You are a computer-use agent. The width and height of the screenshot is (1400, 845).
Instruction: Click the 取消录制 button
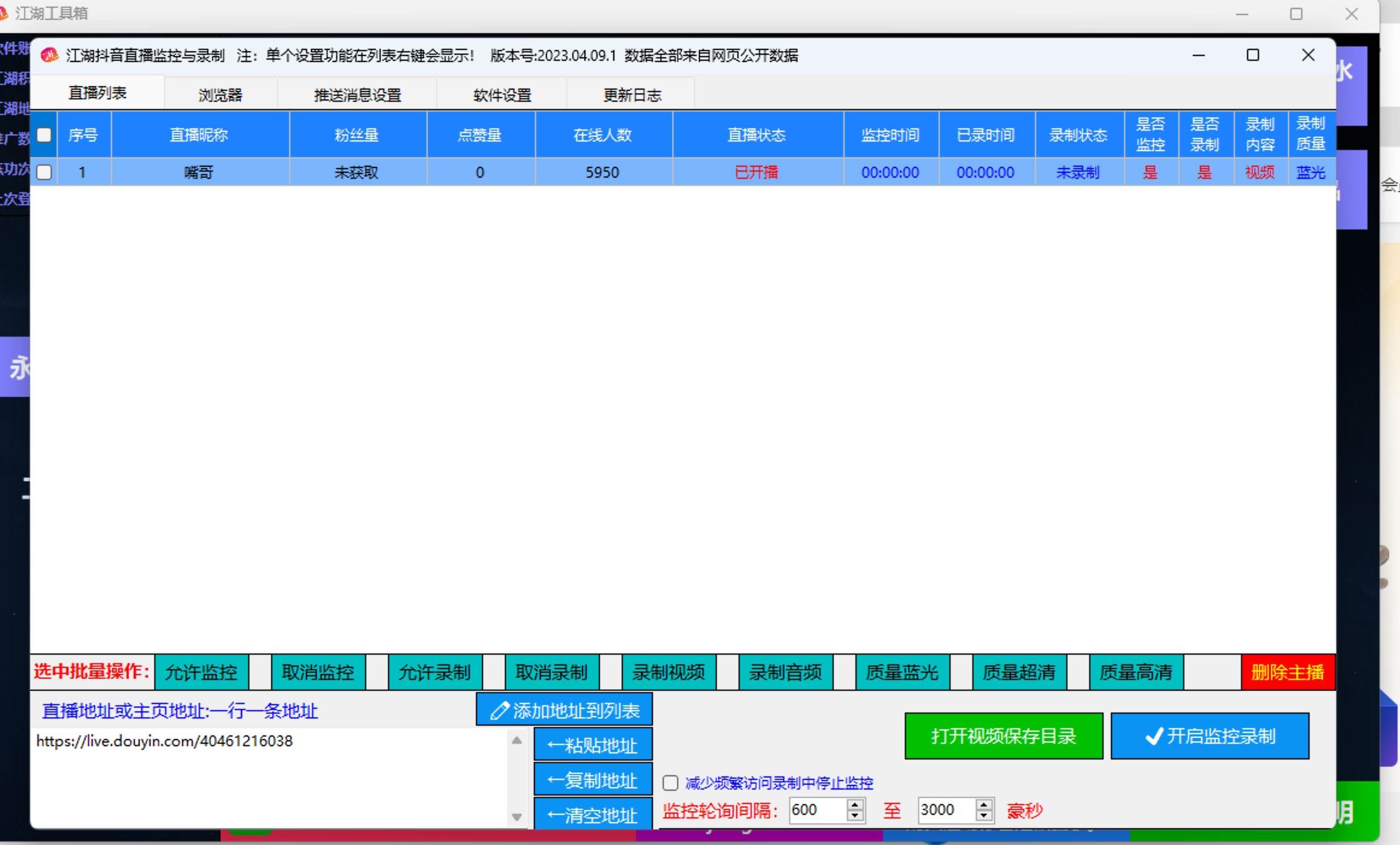pyautogui.click(x=551, y=673)
